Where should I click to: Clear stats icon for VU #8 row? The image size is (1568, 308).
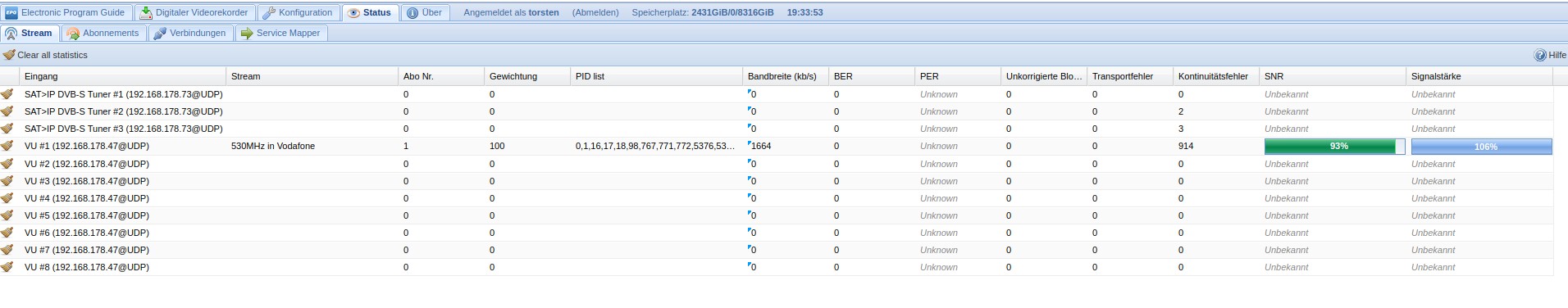[7, 267]
